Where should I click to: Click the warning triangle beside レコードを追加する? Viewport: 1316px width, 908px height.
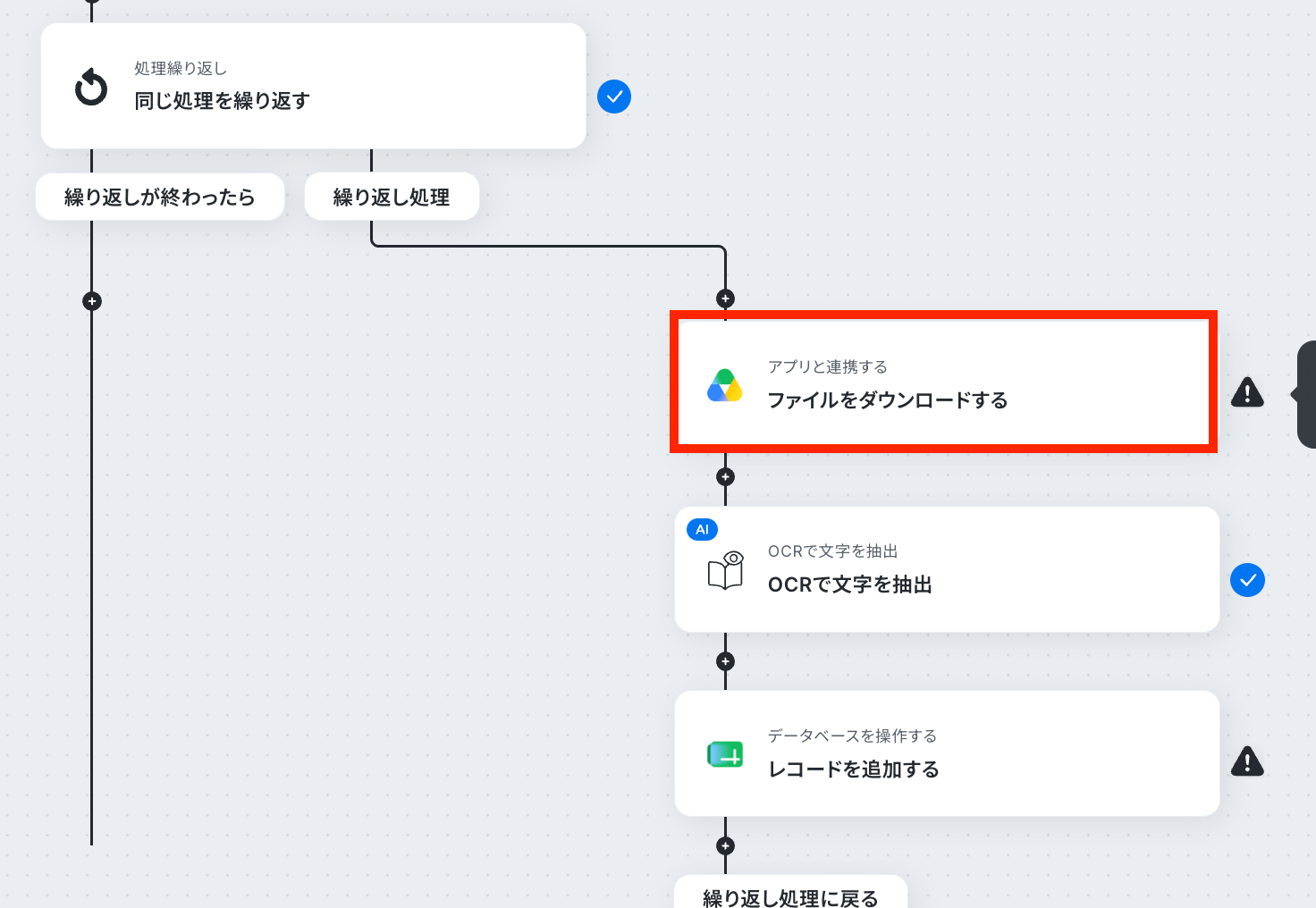[x=1247, y=761]
